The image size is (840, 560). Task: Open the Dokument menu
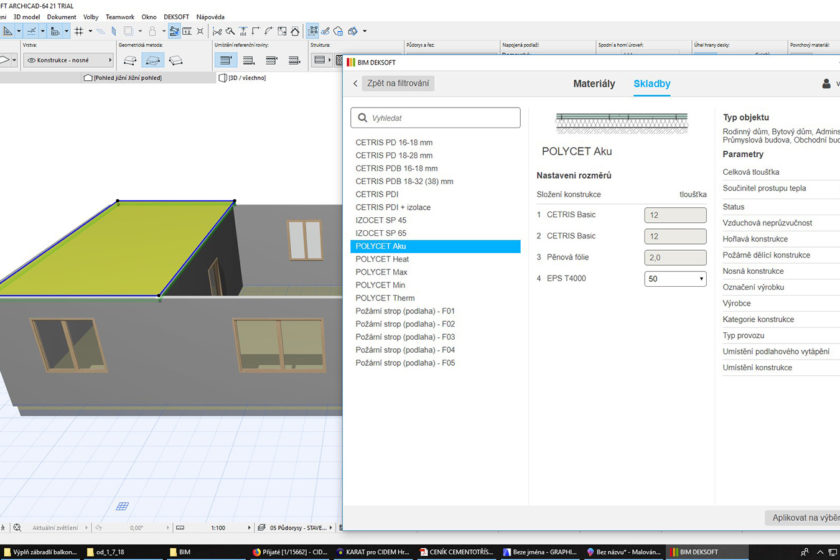(x=61, y=17)
